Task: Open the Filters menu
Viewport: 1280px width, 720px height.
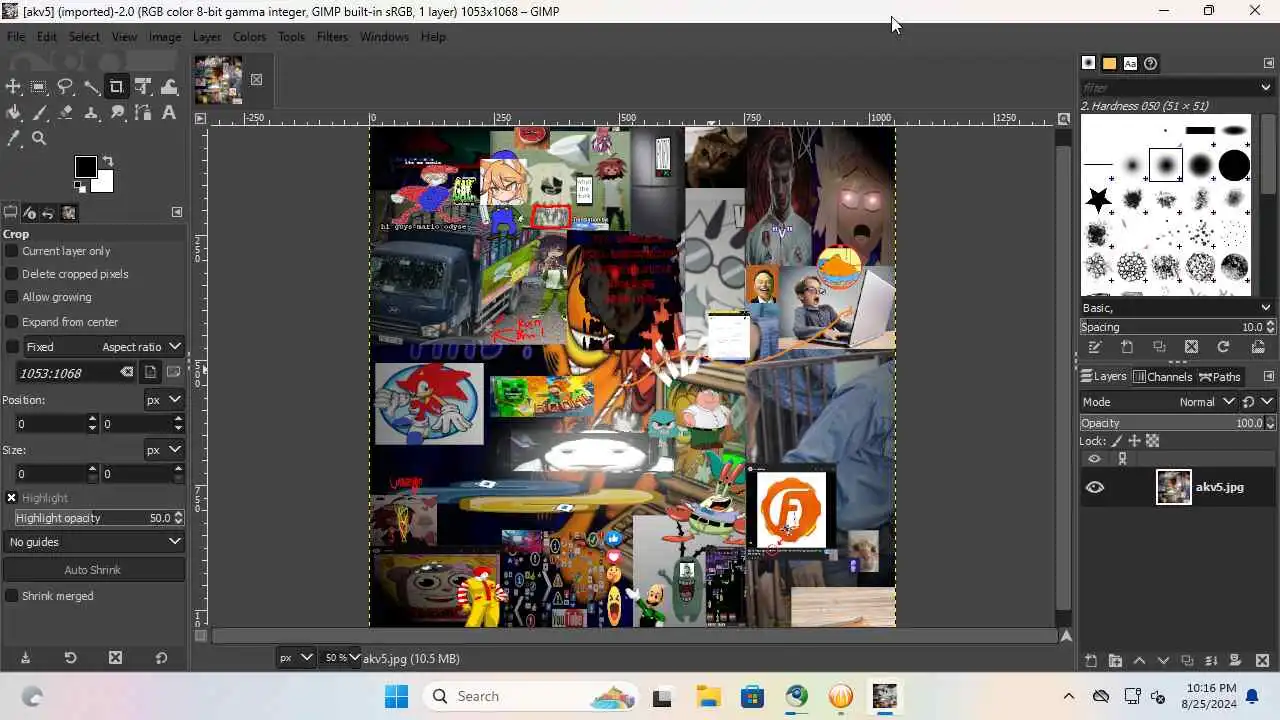Action: coord(332,37)
